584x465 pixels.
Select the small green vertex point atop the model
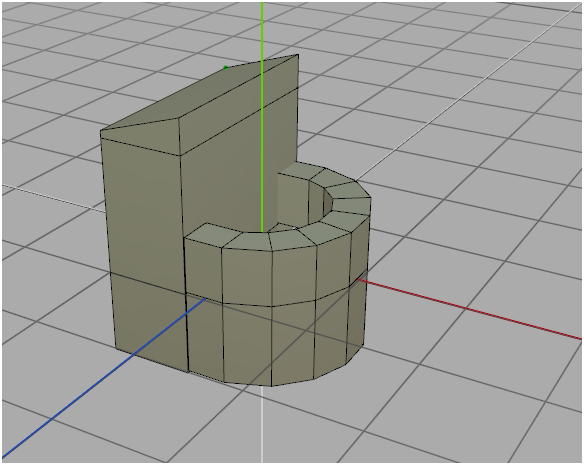(226, 68)
